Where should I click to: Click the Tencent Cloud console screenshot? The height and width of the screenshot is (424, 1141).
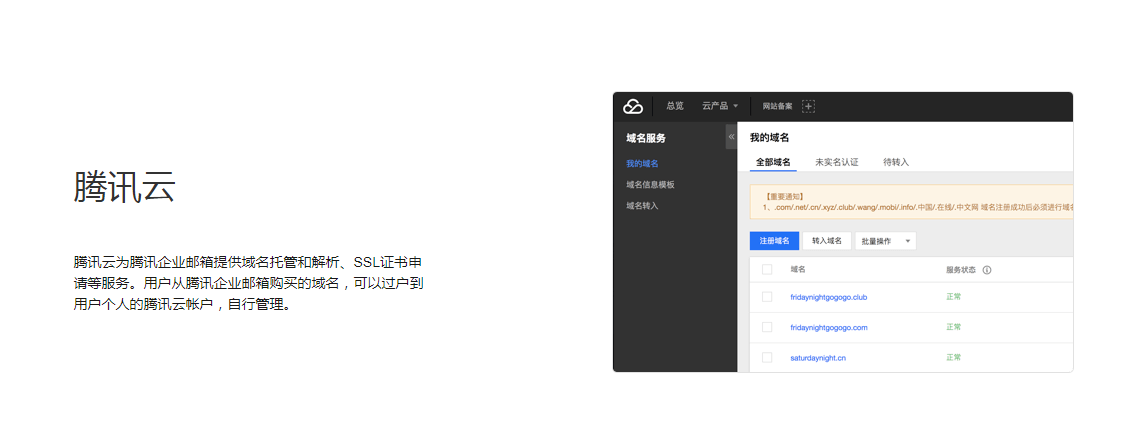point(843,232)
